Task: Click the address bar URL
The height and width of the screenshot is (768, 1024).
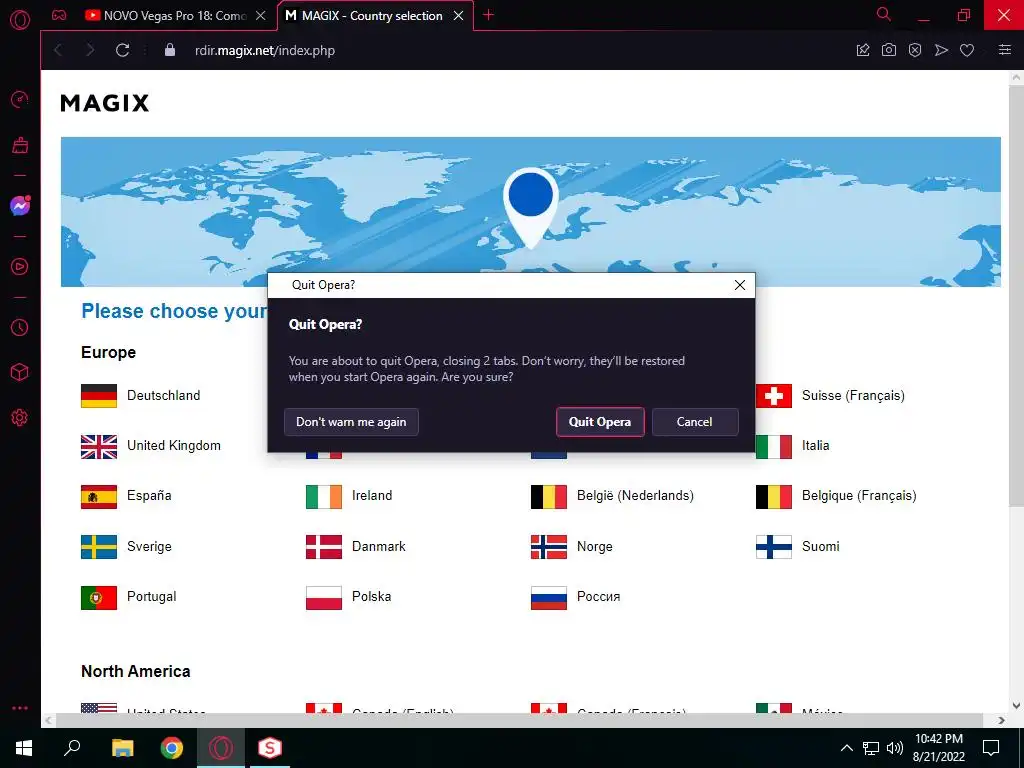Action: click(x=264, y=50)
